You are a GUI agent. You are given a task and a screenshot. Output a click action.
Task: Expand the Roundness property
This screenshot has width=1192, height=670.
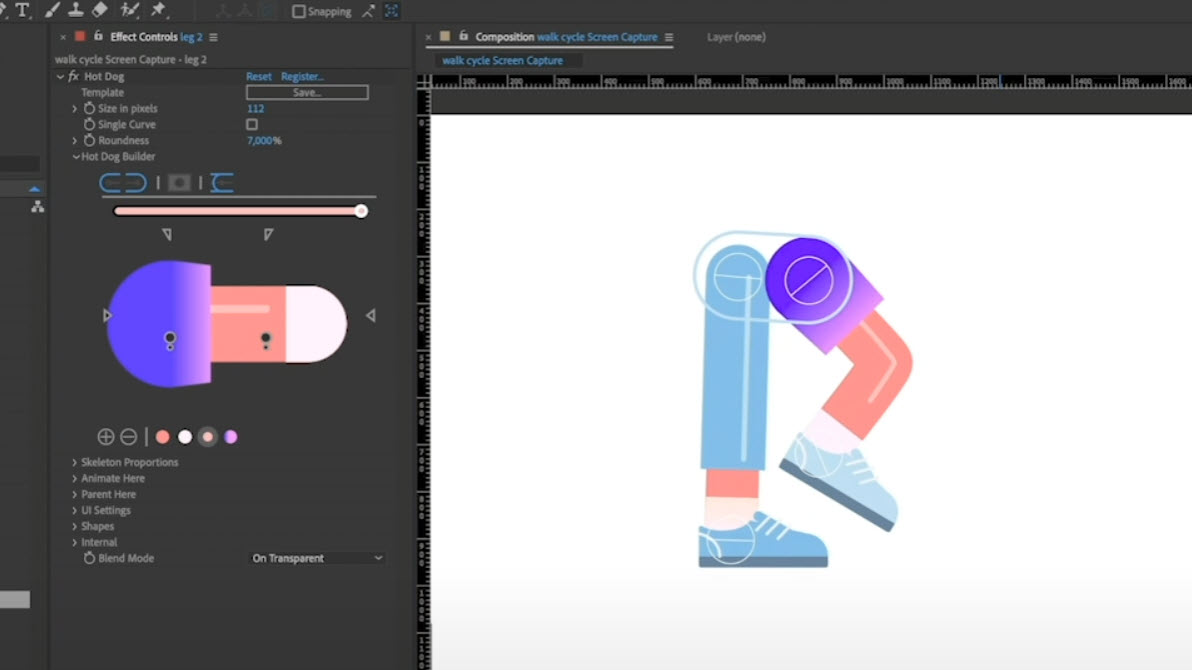[x=74, y=140]
